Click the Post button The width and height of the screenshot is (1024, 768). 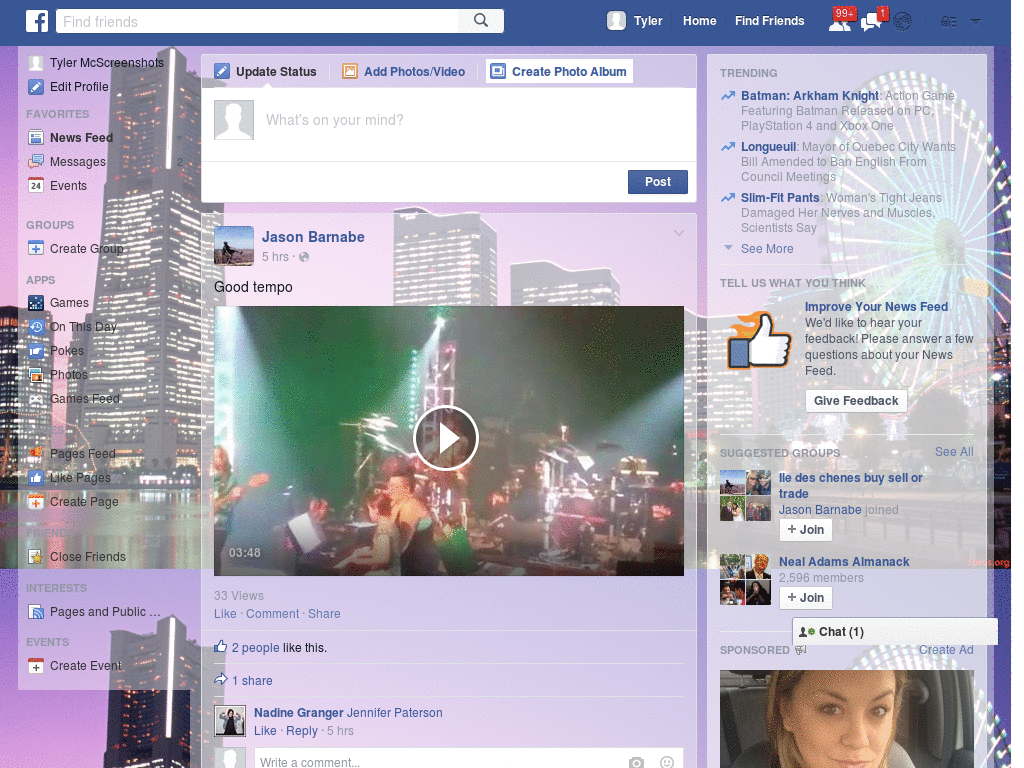point(658,182)
